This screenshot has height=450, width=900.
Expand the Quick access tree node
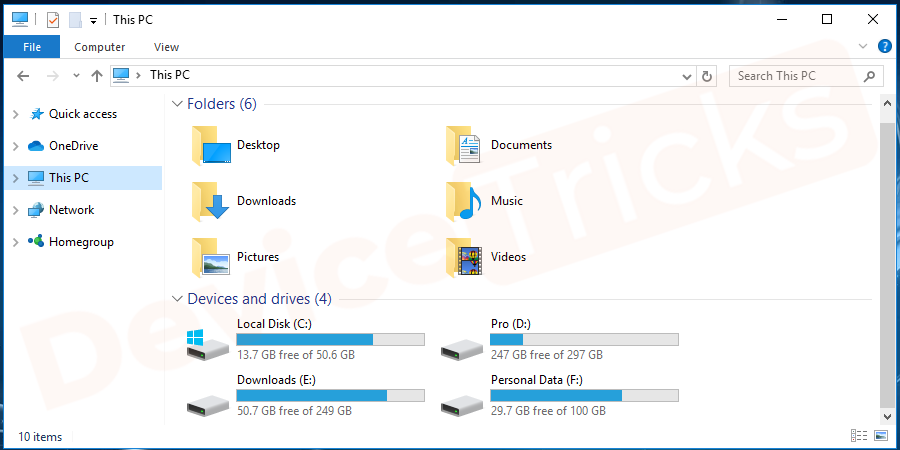[x=15, y=114]
